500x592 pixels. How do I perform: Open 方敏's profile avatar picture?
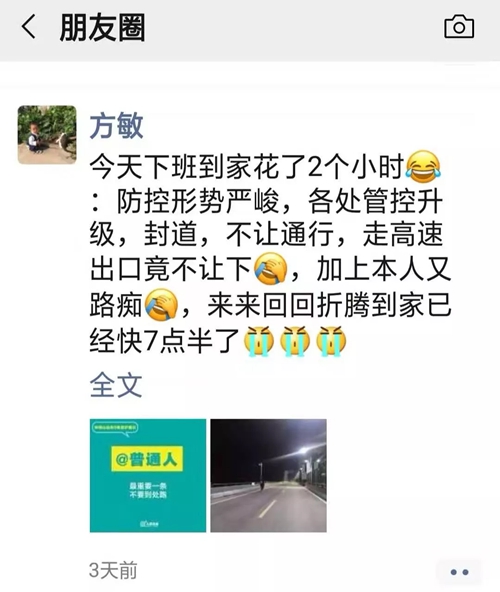pos(47,135)
